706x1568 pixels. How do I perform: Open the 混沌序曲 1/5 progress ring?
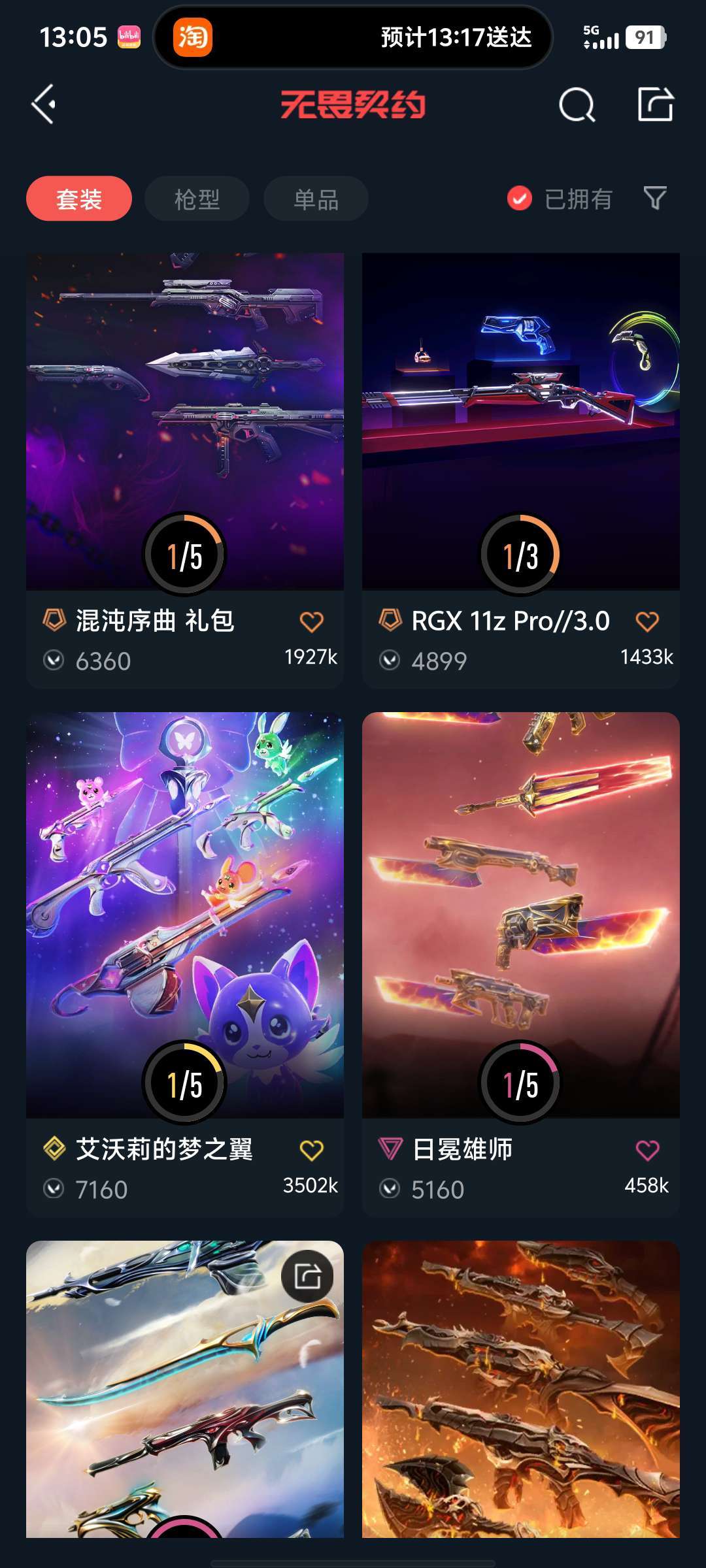185,554
